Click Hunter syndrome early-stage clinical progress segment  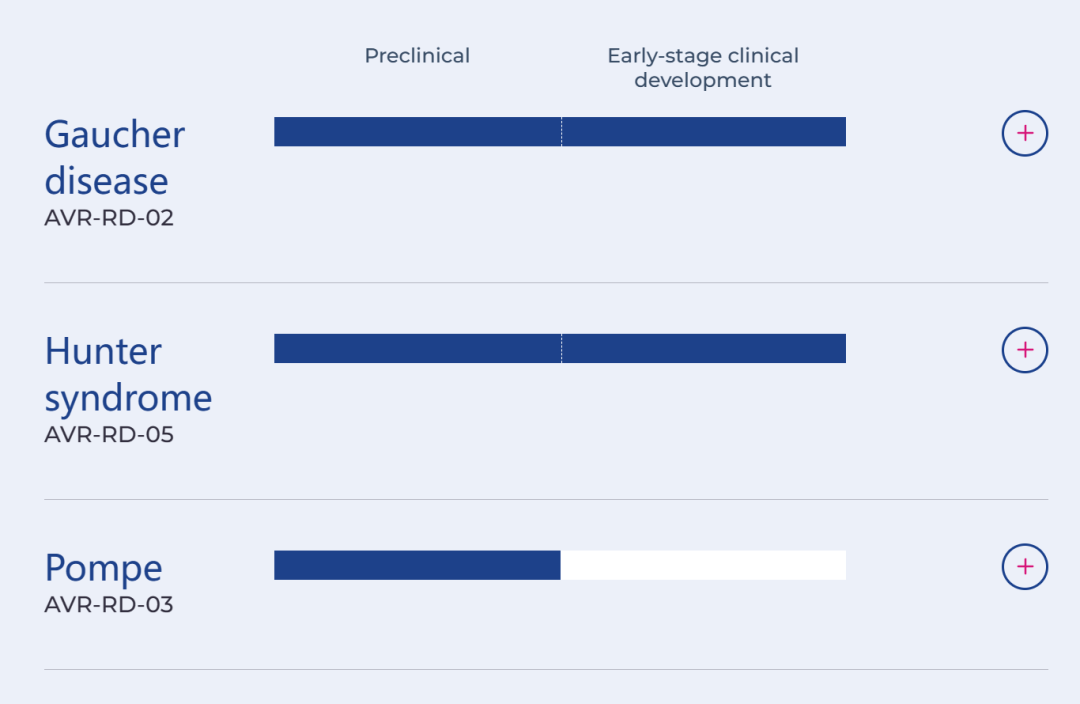(704, 349)
